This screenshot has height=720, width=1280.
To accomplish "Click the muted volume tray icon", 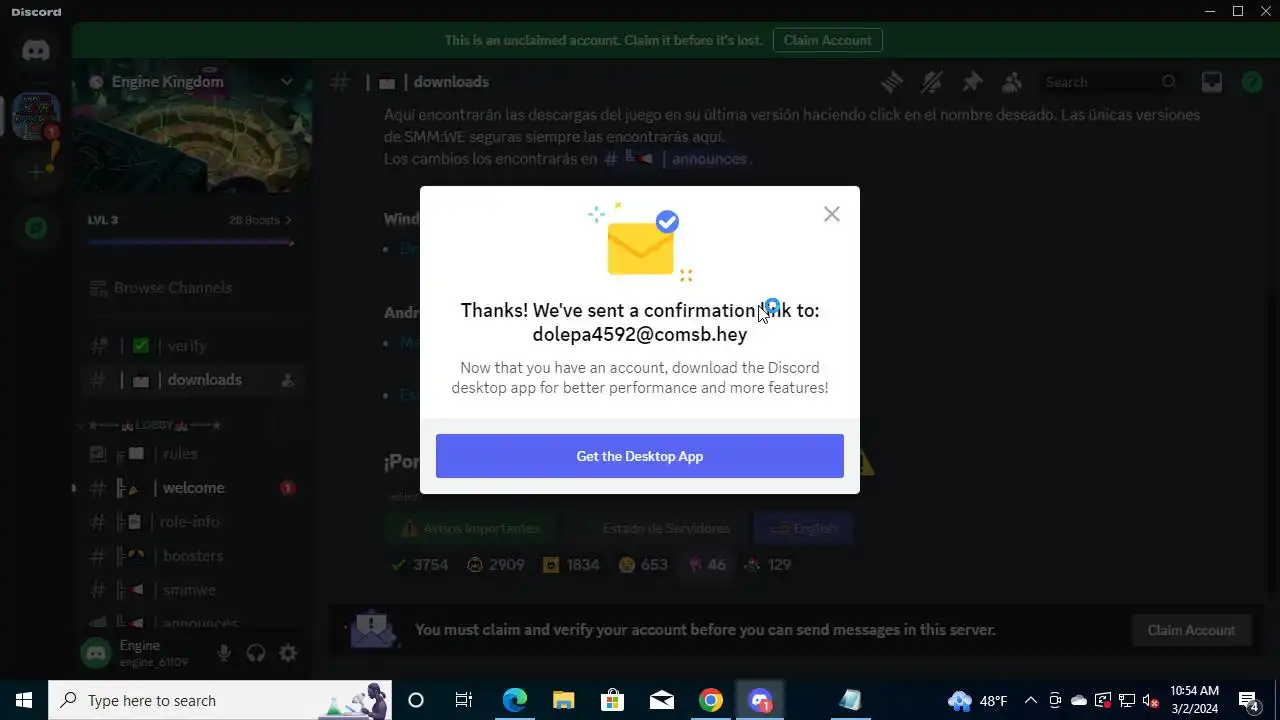I will coord(1151,700).
